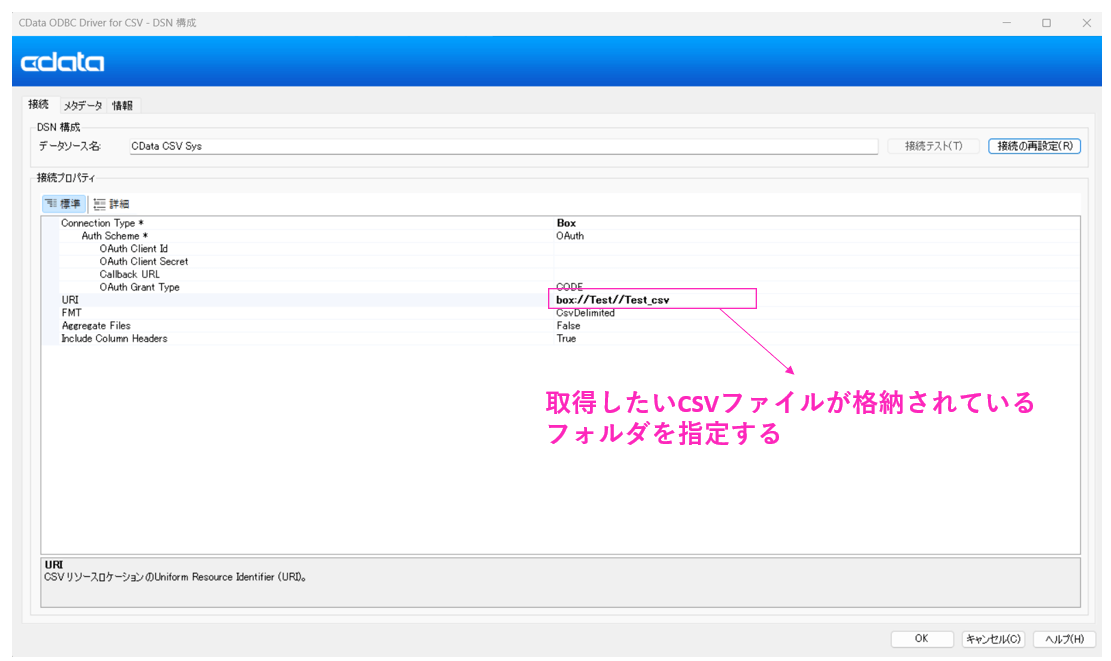The image size is (1111, 661).
Task: Click the OK button
Action: click(x=921, y=638)
